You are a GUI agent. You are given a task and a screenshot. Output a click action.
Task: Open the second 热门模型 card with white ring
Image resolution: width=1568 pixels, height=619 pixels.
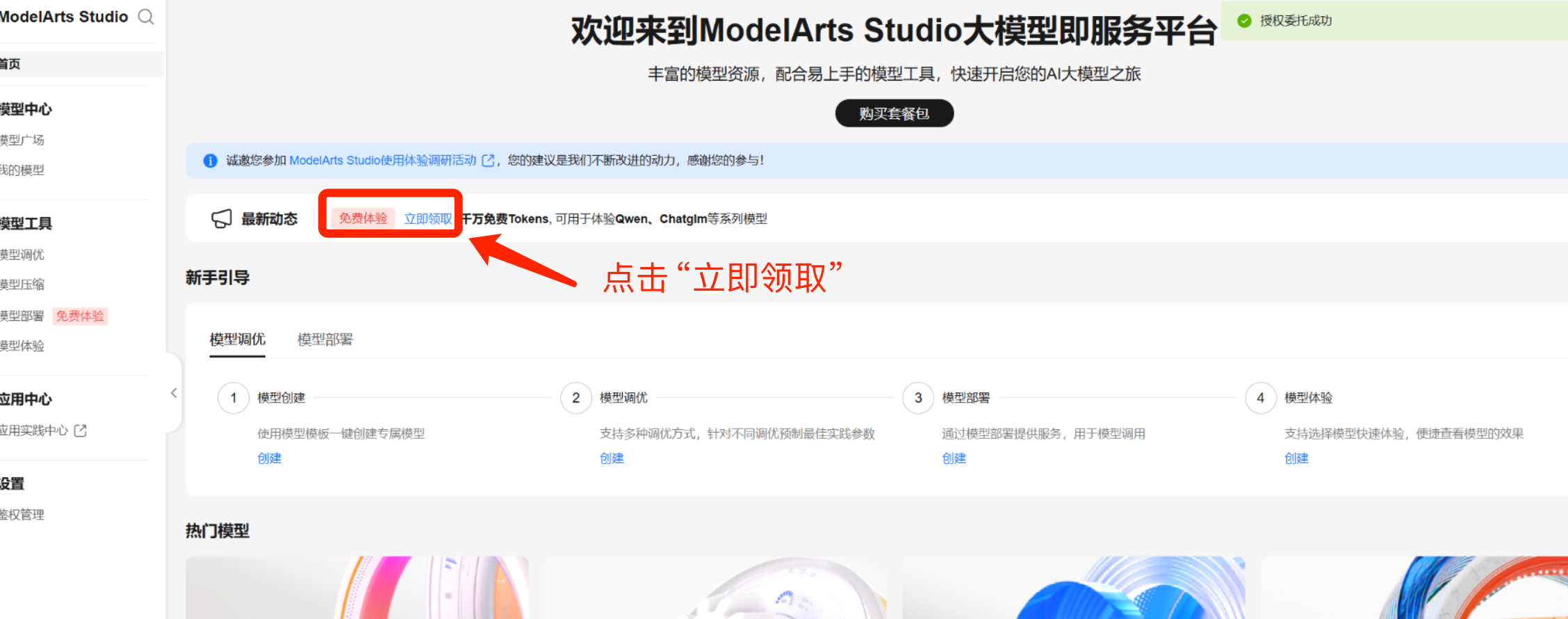click(x=715, y=588)
